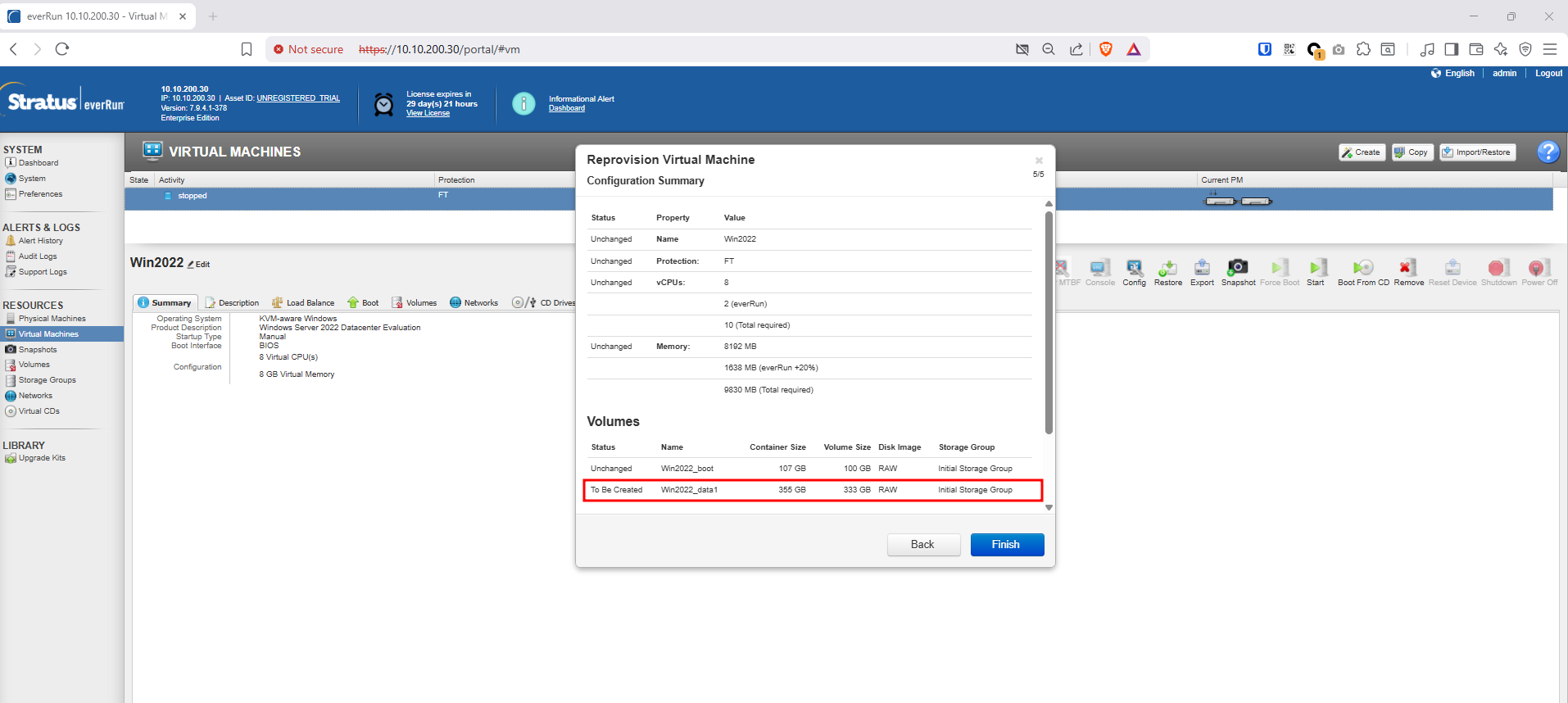Open the View License link
Screen dimensions: 1568x703
point(428,113)
